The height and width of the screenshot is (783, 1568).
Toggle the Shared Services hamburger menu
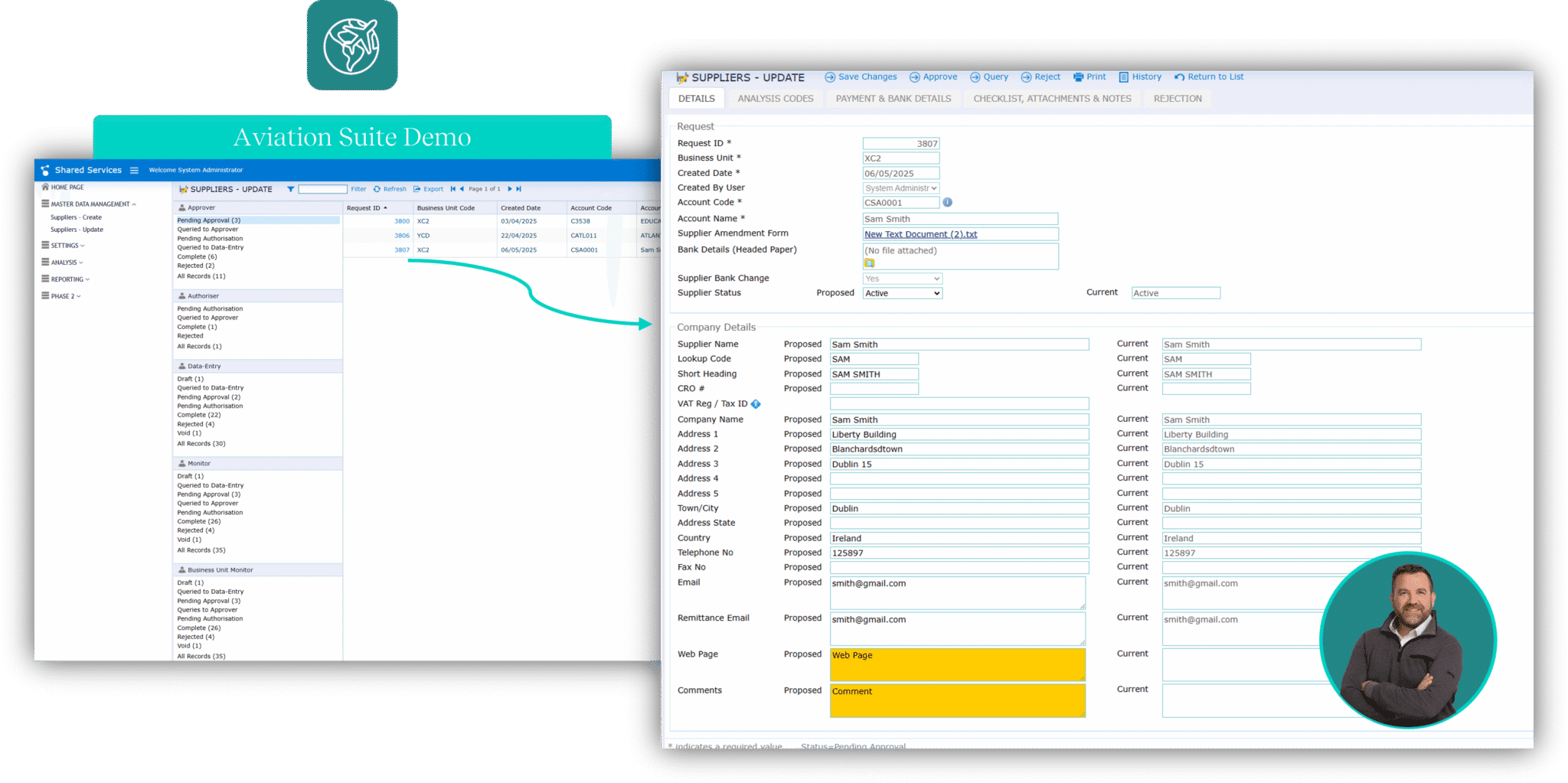pos(134,171)
